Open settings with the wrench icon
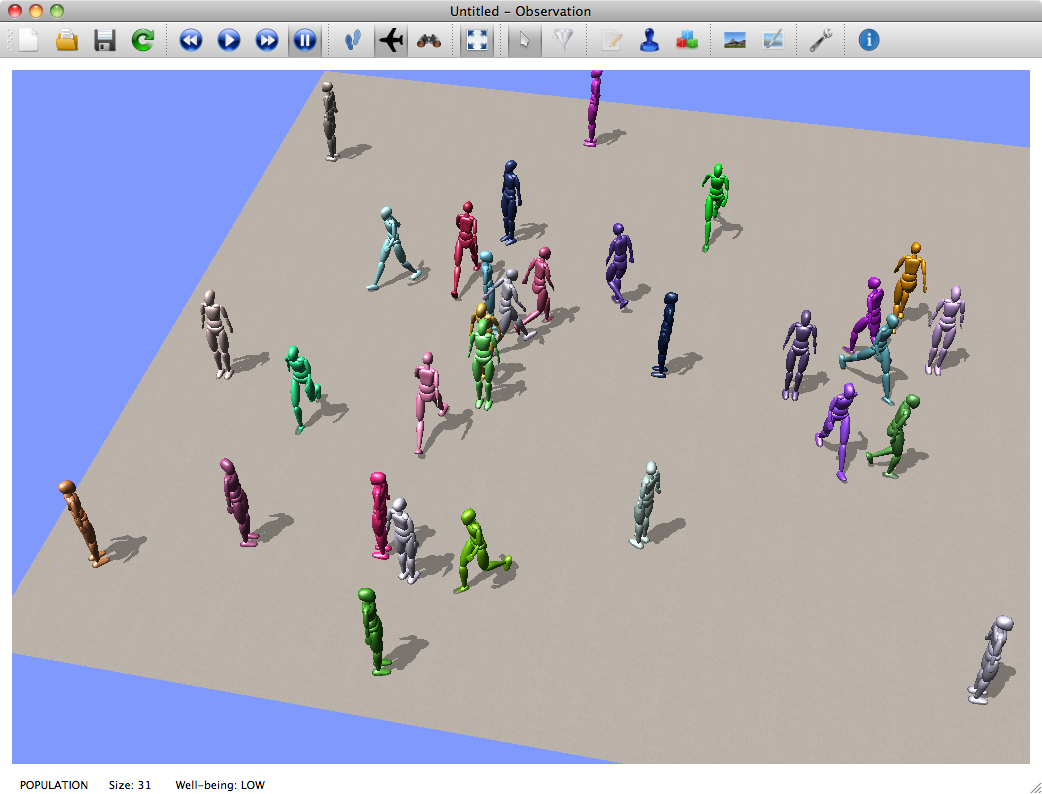 pyautogui.click(x=821, y=40)
